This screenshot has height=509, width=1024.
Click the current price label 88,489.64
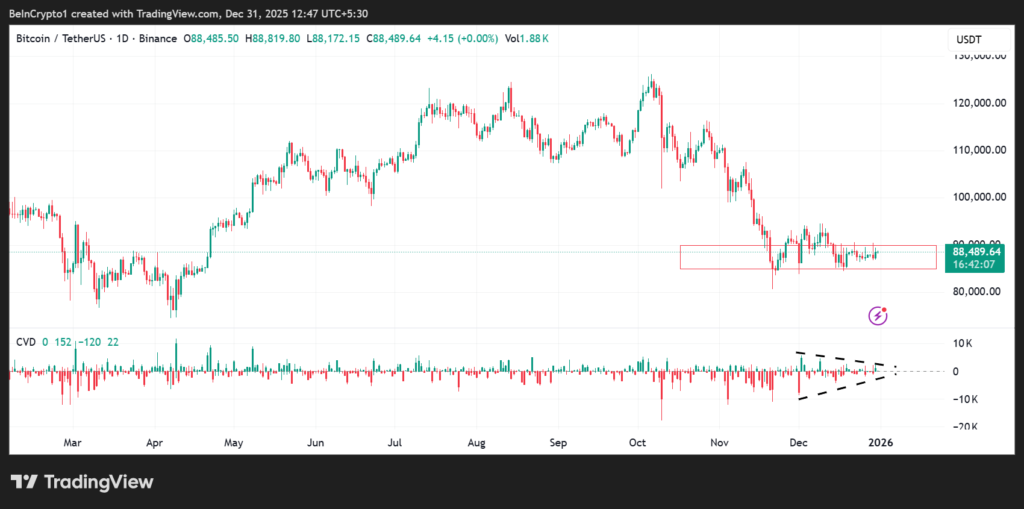(x=978, y=252)
